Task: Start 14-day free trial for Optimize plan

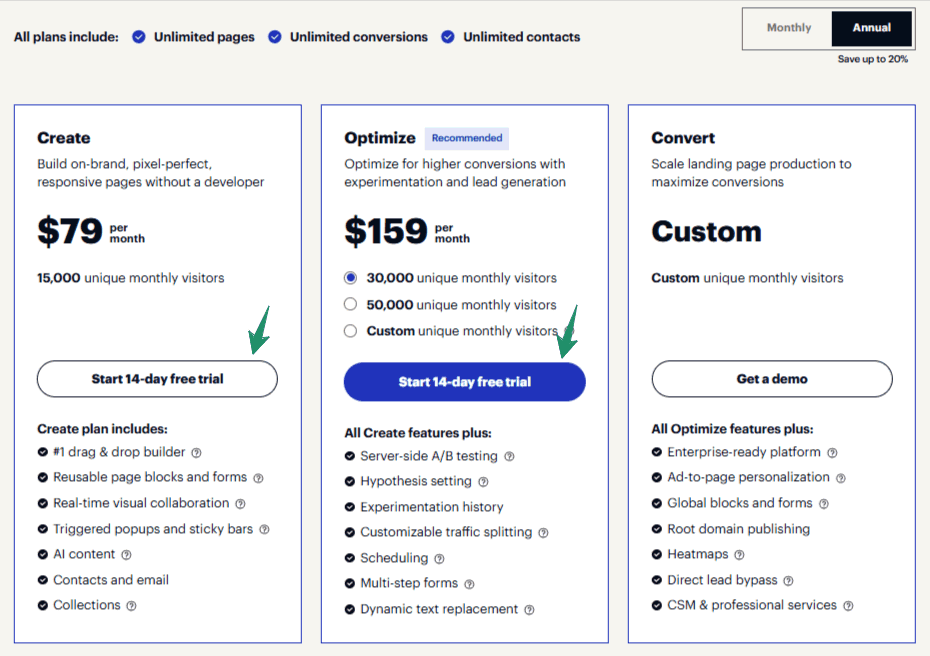Action: (x=464, y=382)
